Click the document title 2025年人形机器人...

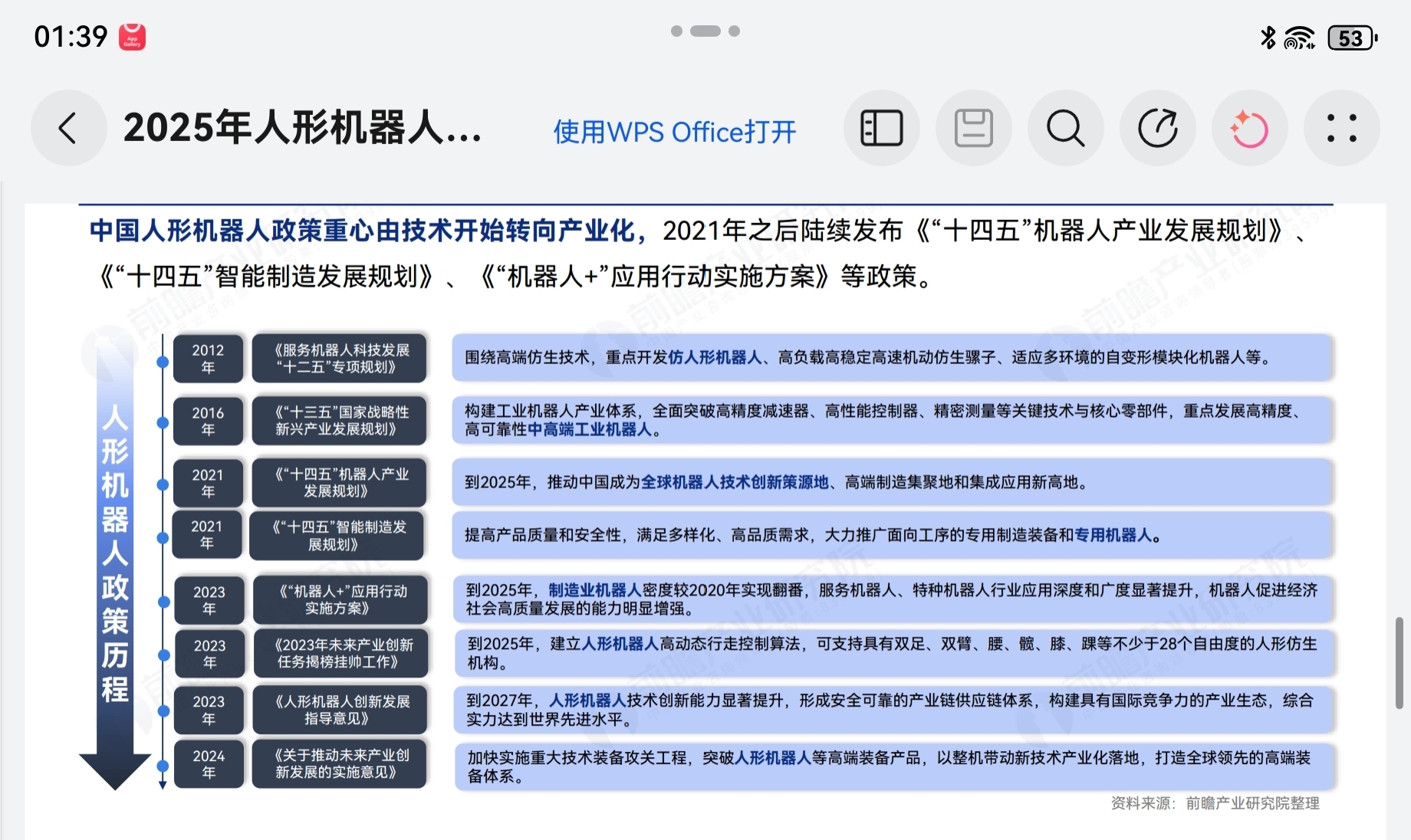[303, 127]
